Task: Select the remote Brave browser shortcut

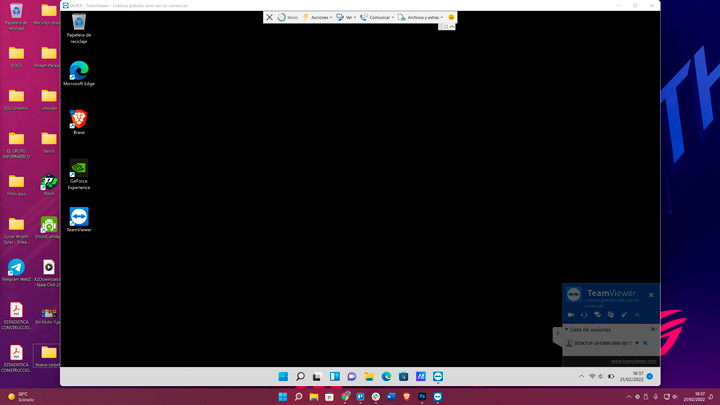Action: point(79,122)
